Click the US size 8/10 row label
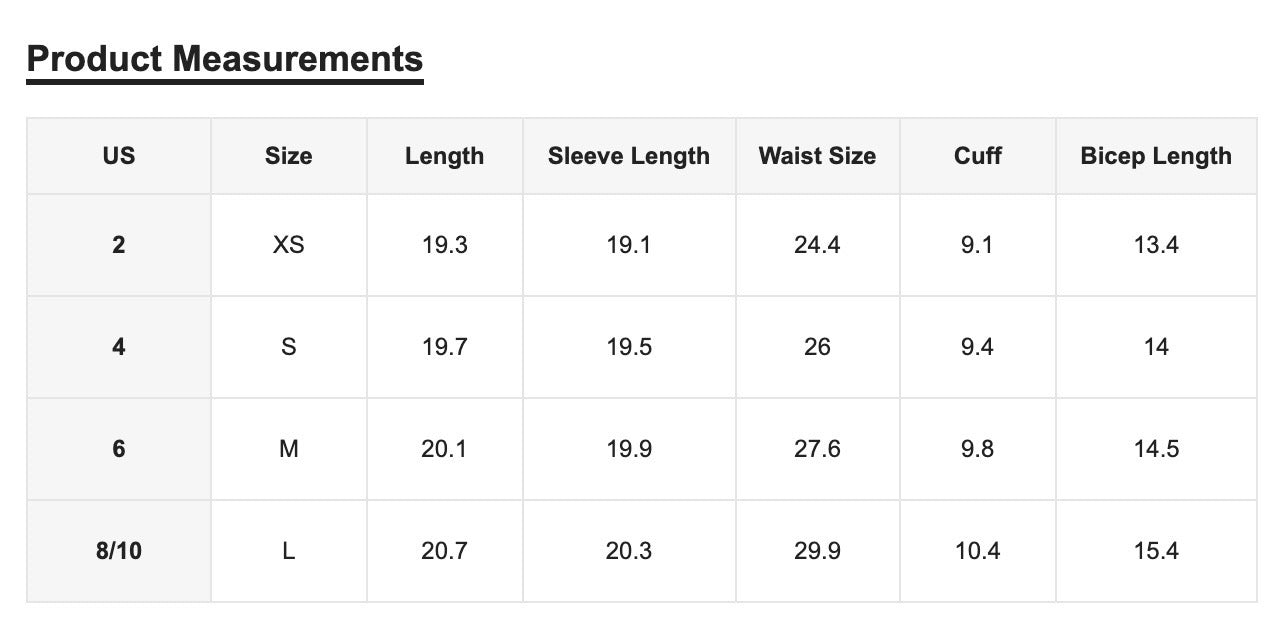The height and width of the screenshot is (627, 1286). pyautogui.click(x=119, y=551)
